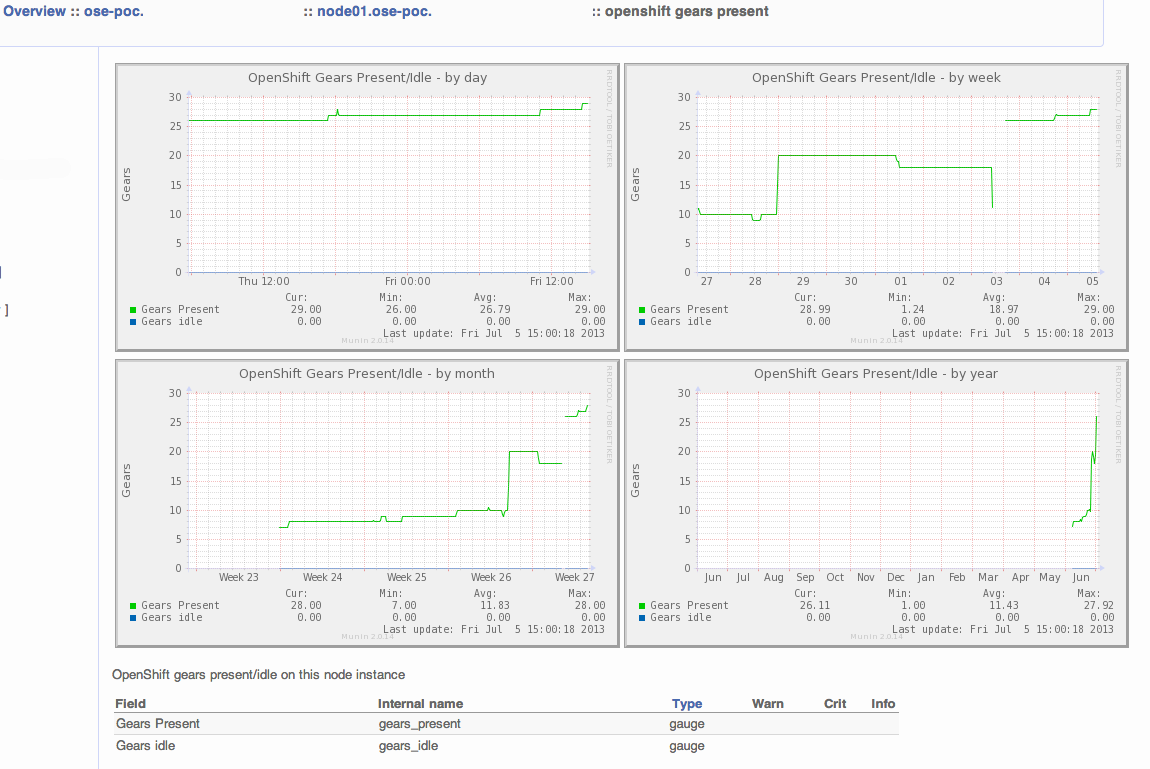Select the 'Gears idle' table cell
Image resolution: width=1150 pixels, height=769 pixels.
(x=145, y=746)
